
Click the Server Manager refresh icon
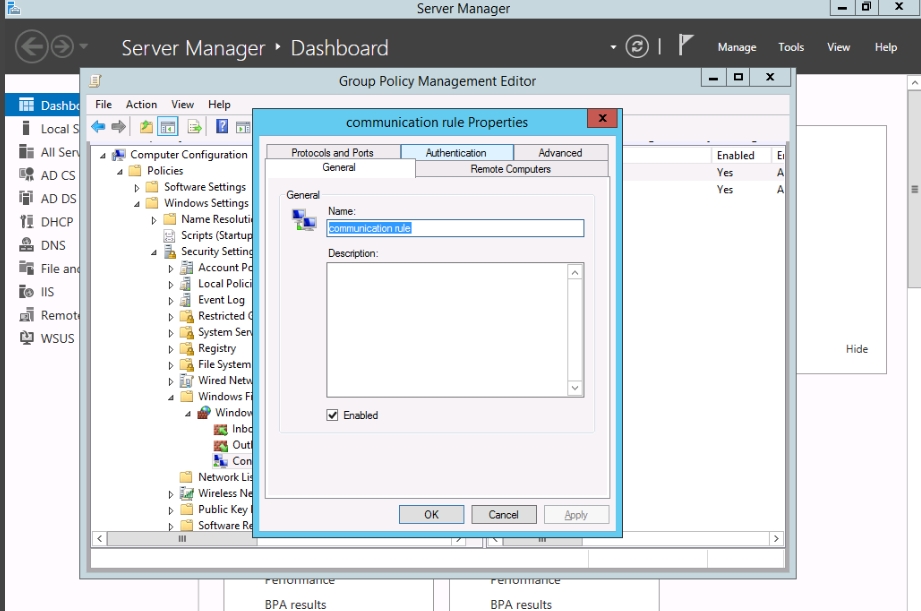click(x=637, y=46)
